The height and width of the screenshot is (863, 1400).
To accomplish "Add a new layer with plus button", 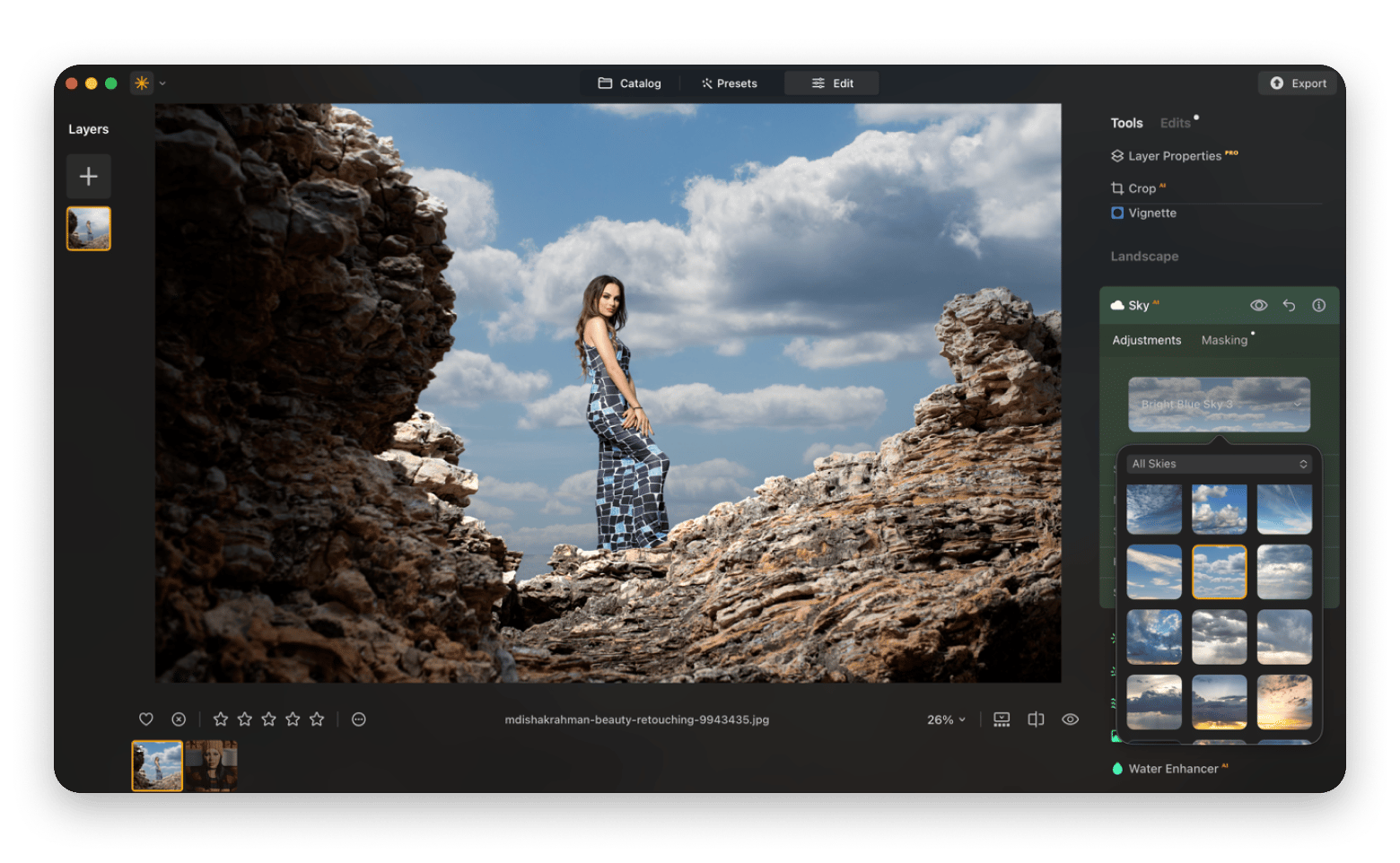I will click(89, 176).
